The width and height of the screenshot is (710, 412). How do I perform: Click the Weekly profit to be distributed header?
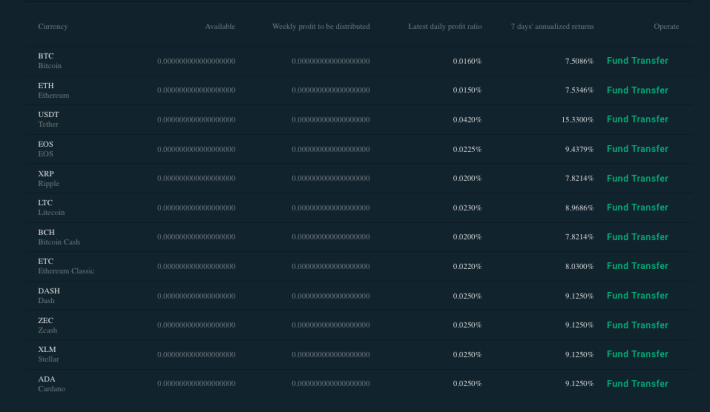pyautogui.click(x=321, y=26)
